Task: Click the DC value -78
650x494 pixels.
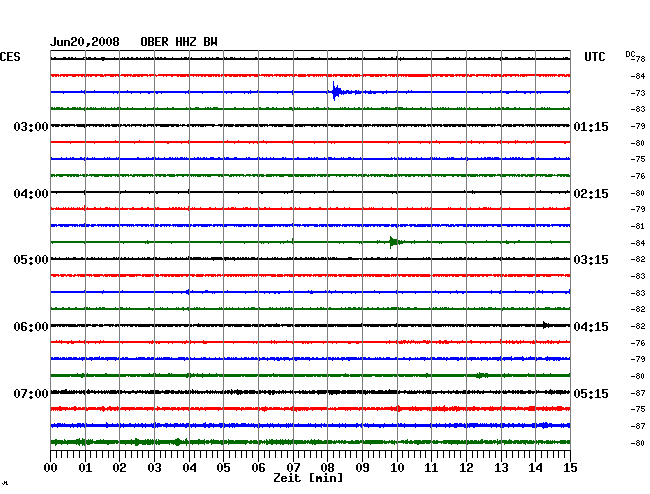Action: coord(639,59)
